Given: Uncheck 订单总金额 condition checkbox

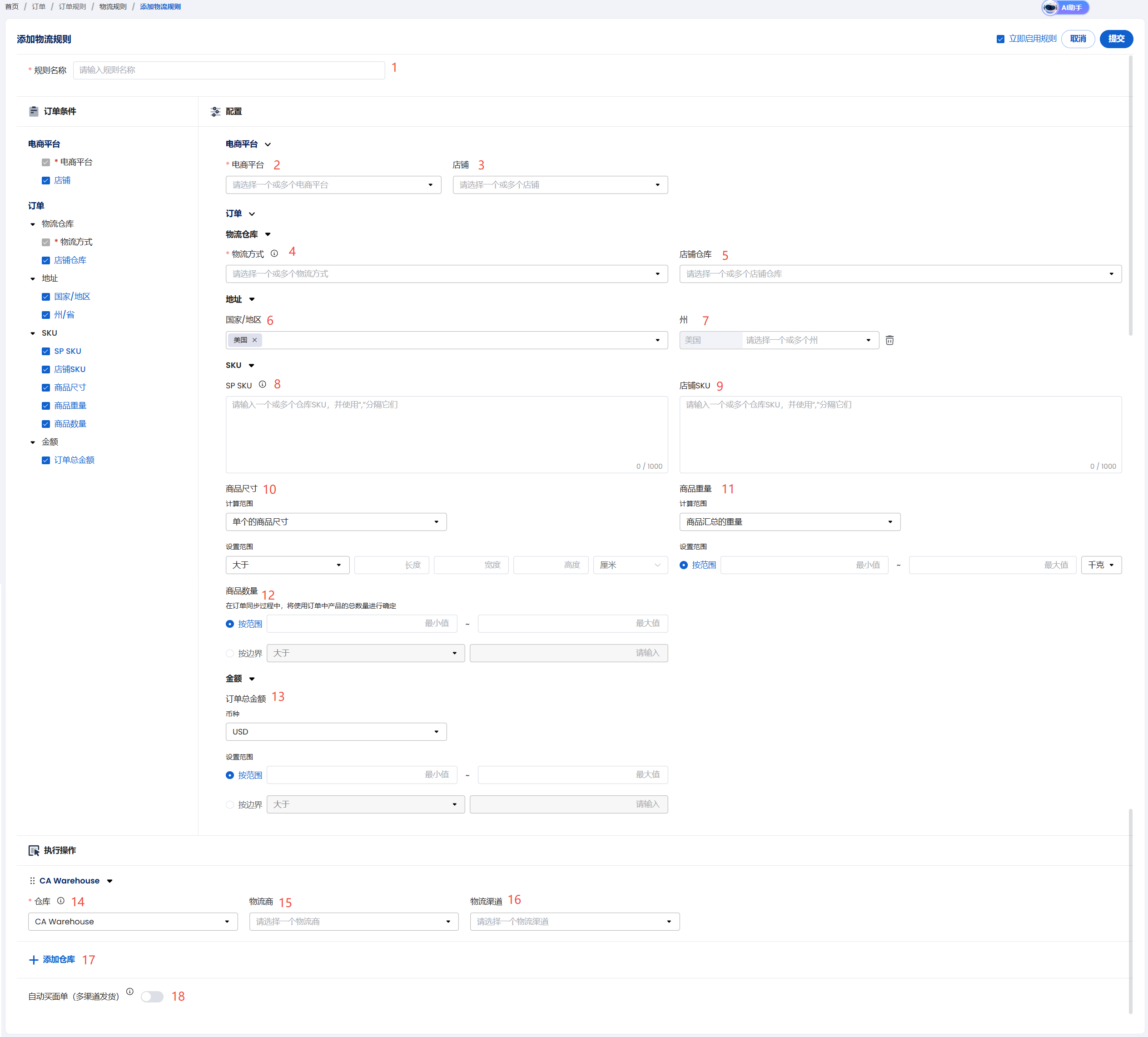Looking at the screenshot, I should click(46, 460).
